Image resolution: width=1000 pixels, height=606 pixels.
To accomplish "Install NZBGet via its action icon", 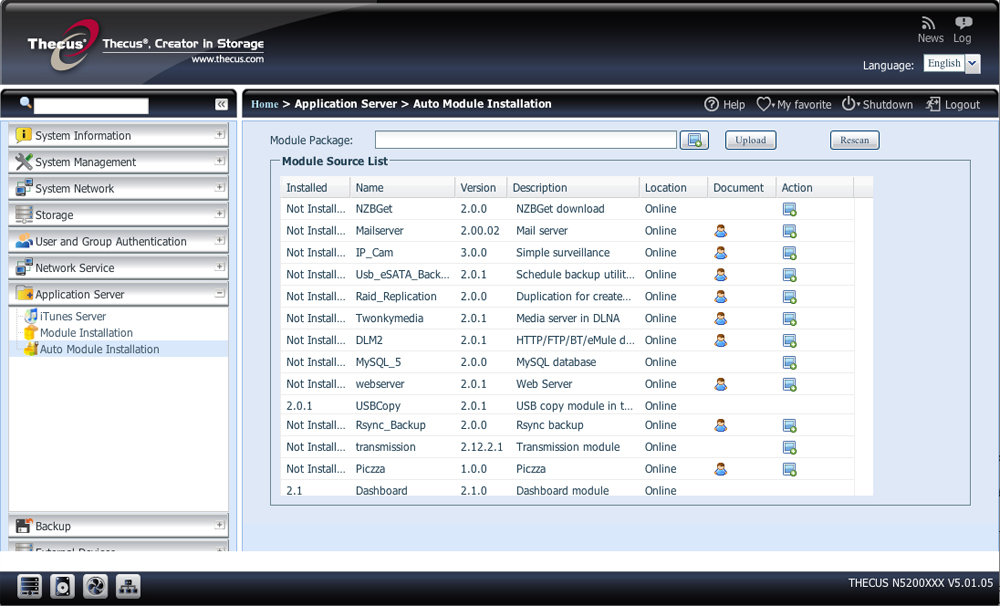I will (x=790, y=209).
